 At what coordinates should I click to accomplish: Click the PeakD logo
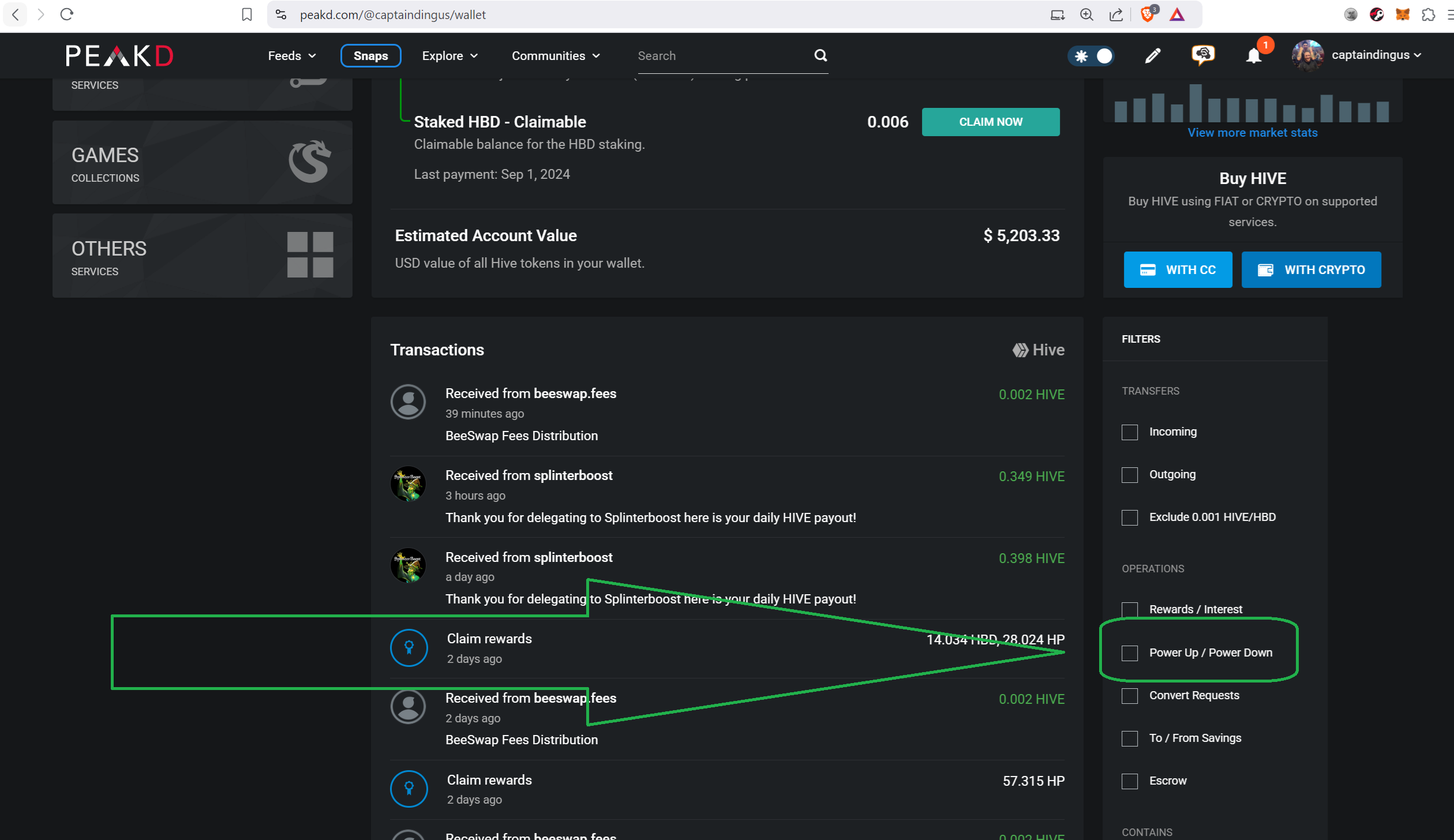[x=119, y=56]
